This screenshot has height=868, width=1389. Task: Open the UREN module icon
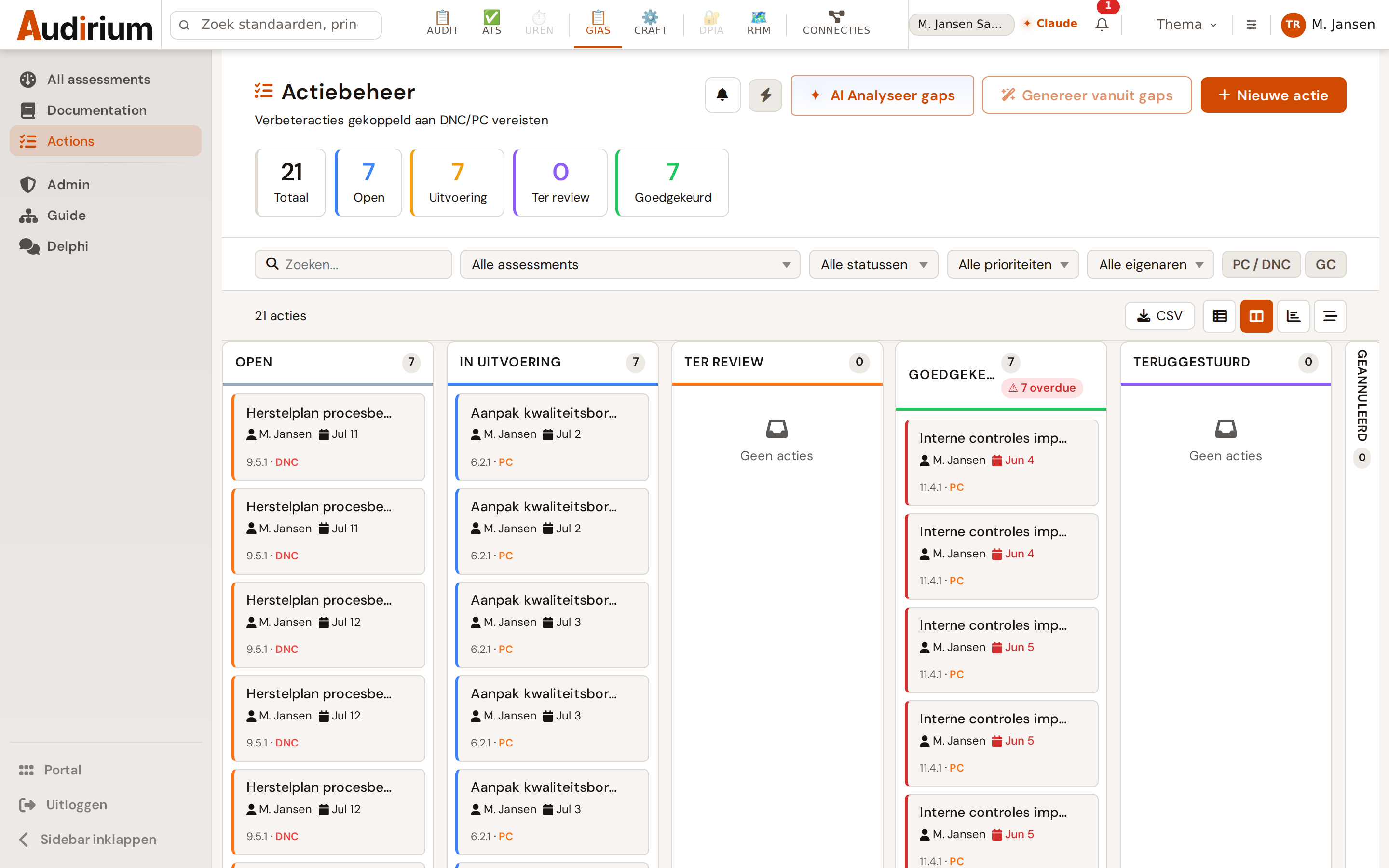[539, 23]
